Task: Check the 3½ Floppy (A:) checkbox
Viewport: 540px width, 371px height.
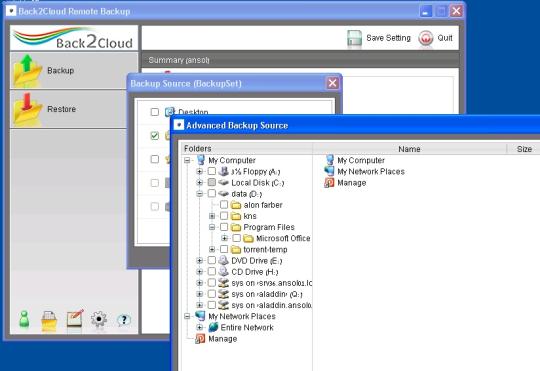Action: pos(212,171)
